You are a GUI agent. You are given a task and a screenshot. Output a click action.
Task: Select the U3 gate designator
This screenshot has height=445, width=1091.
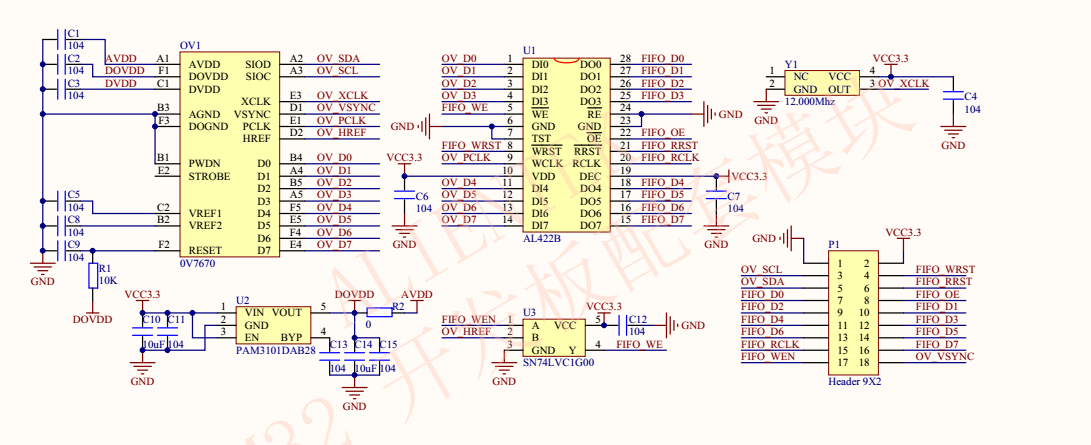tap(529, 312)
